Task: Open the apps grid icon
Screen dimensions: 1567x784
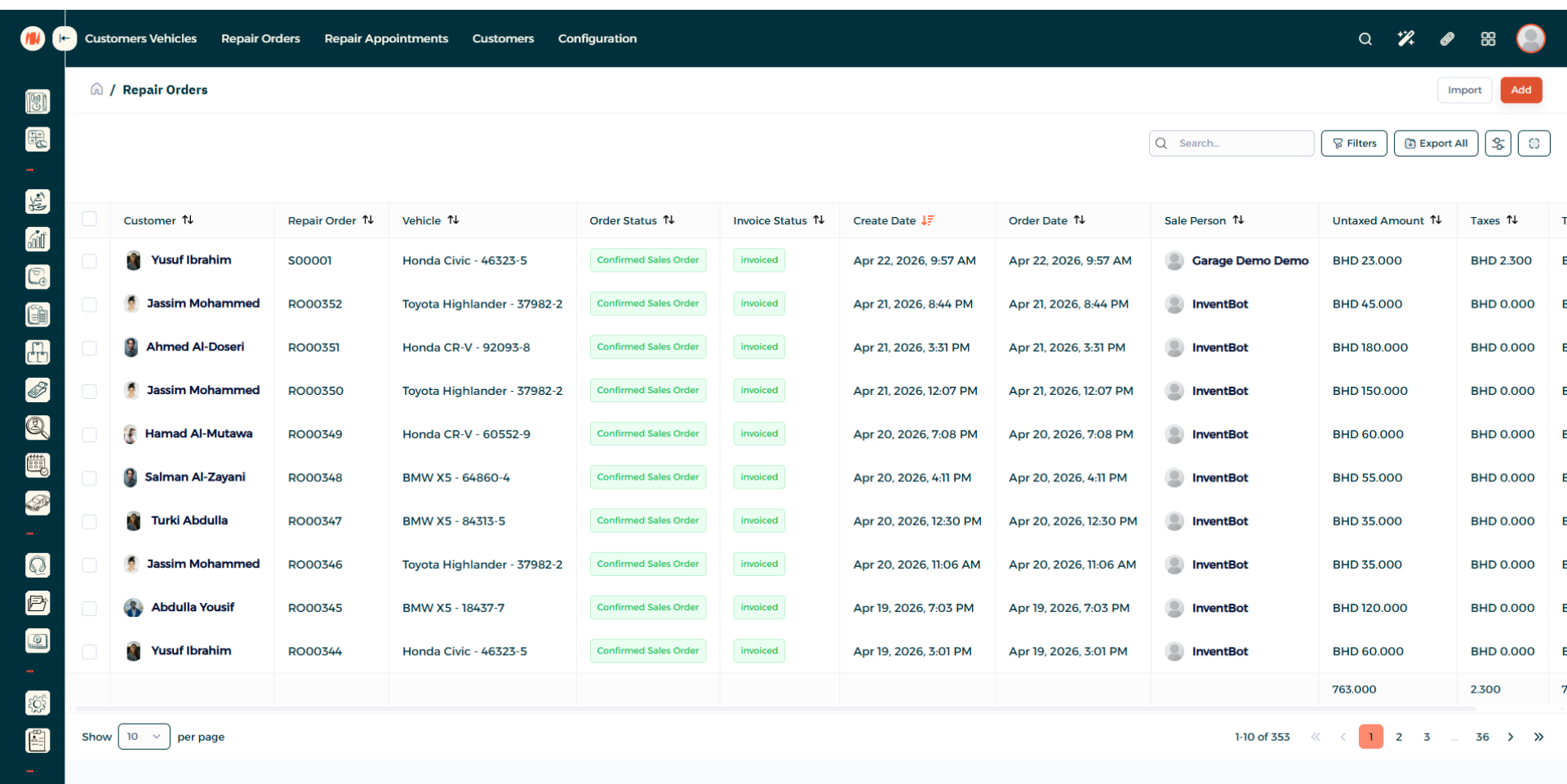Action: pyautogui.click(x=1488, y=39)
